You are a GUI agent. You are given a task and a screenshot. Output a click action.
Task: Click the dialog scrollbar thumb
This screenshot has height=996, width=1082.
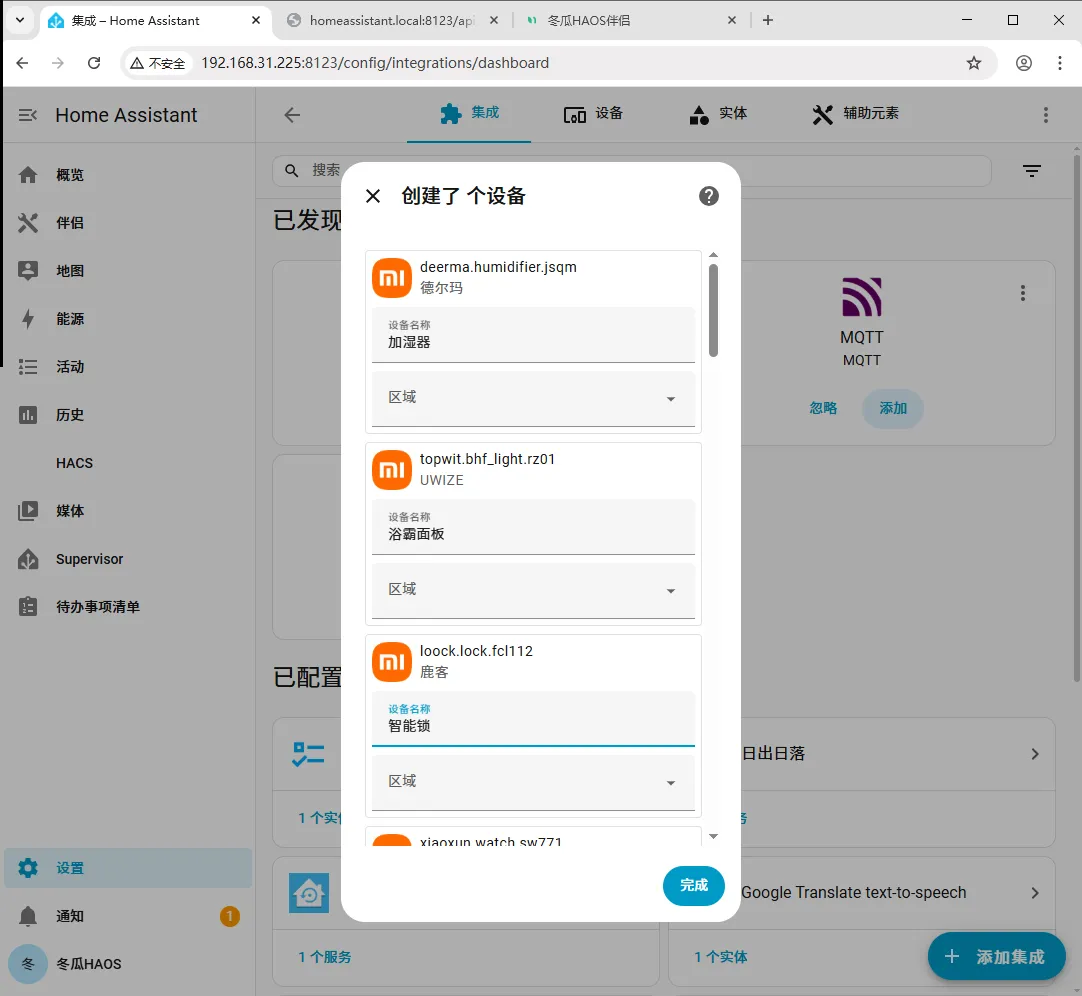714,311
